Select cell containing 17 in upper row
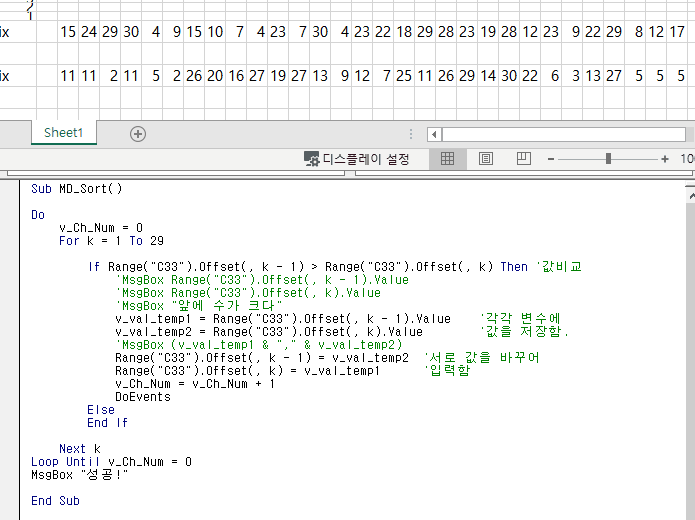695x520 pixels. point(677,32)
